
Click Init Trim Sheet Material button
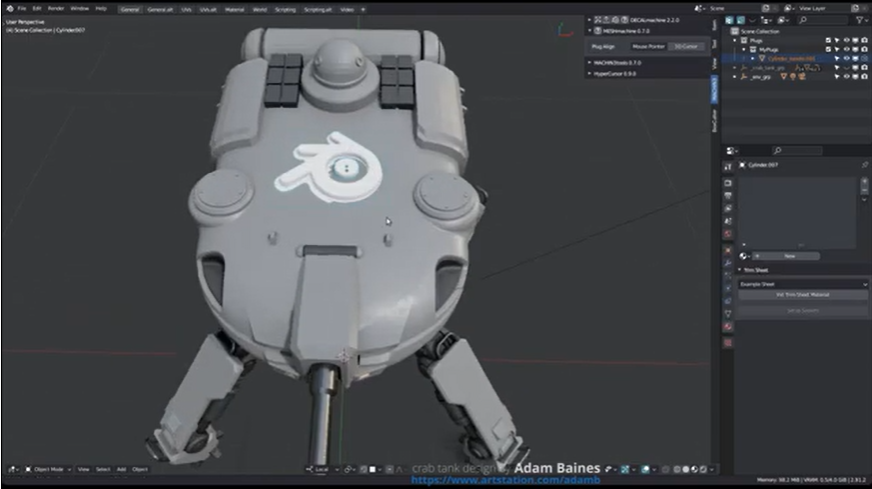coord(803,295)
